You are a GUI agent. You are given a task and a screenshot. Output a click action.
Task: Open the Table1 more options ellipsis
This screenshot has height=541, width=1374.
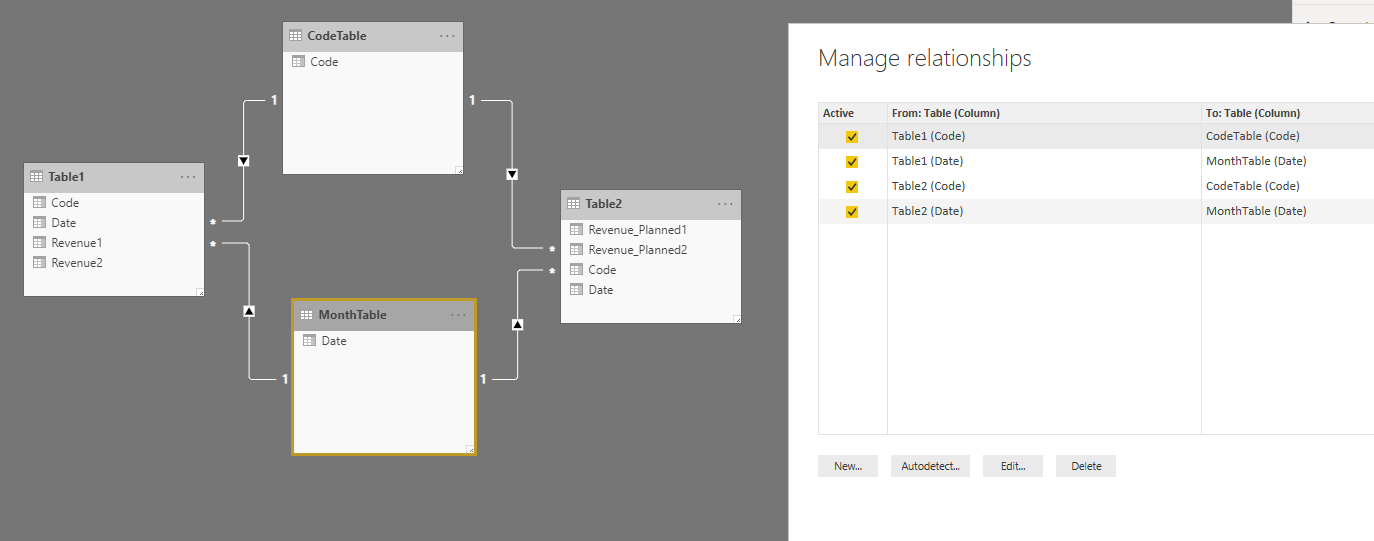pos(188,177)
